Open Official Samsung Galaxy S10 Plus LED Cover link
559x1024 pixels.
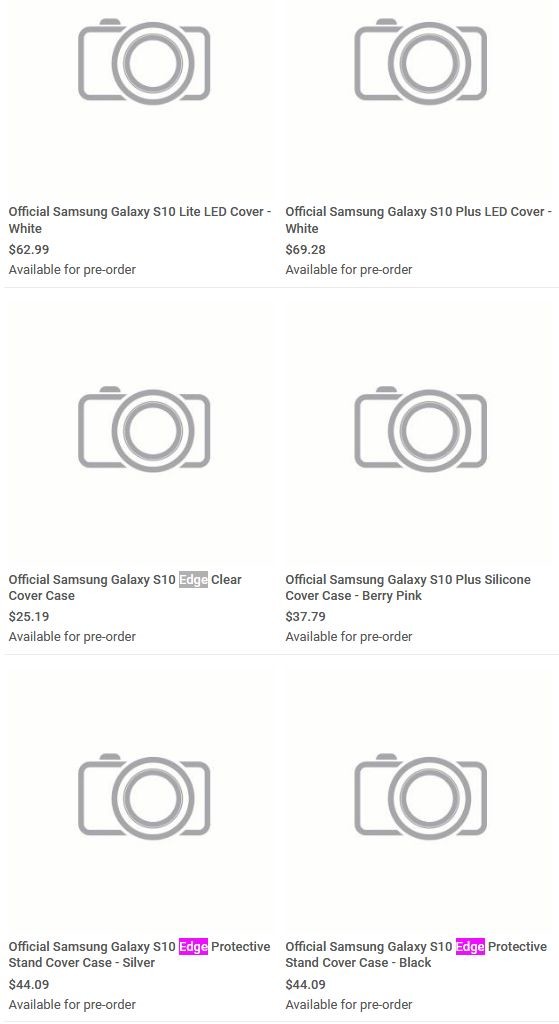click(x=419, y=220)
